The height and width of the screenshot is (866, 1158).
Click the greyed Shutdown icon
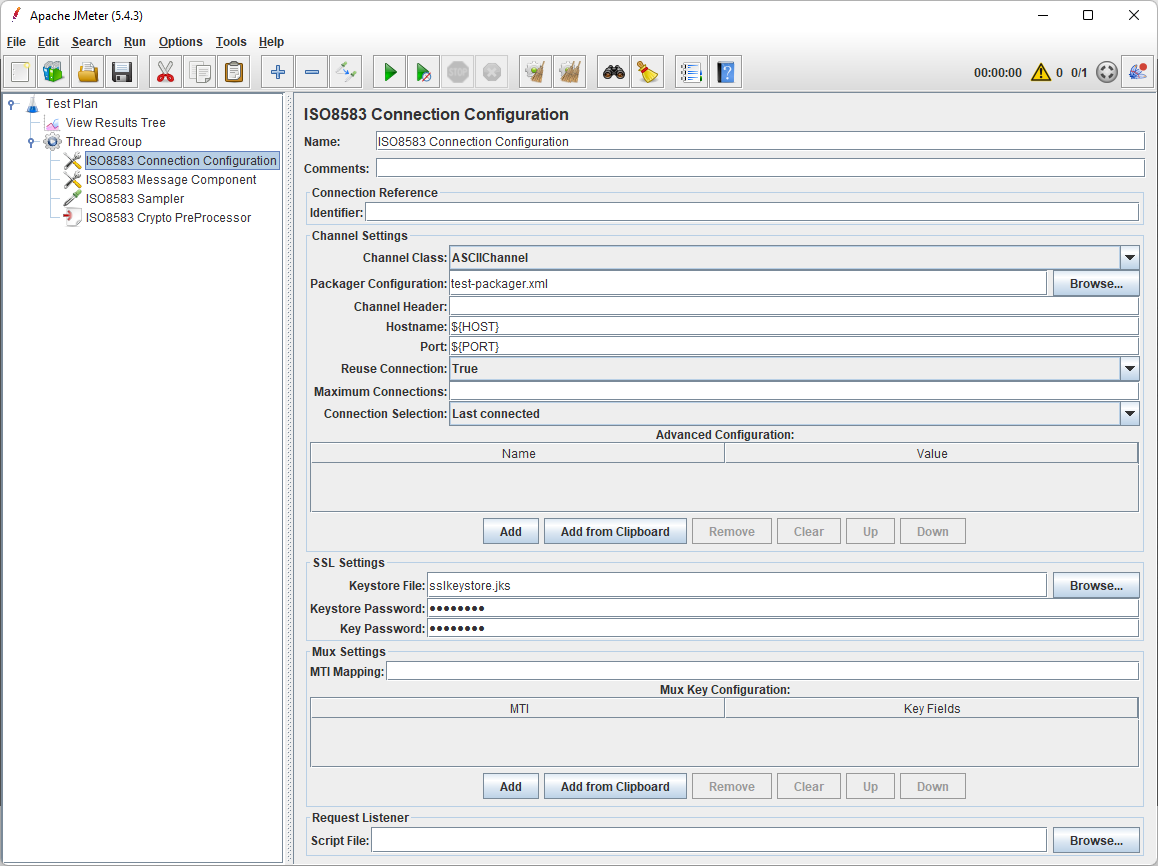(492, 72)
